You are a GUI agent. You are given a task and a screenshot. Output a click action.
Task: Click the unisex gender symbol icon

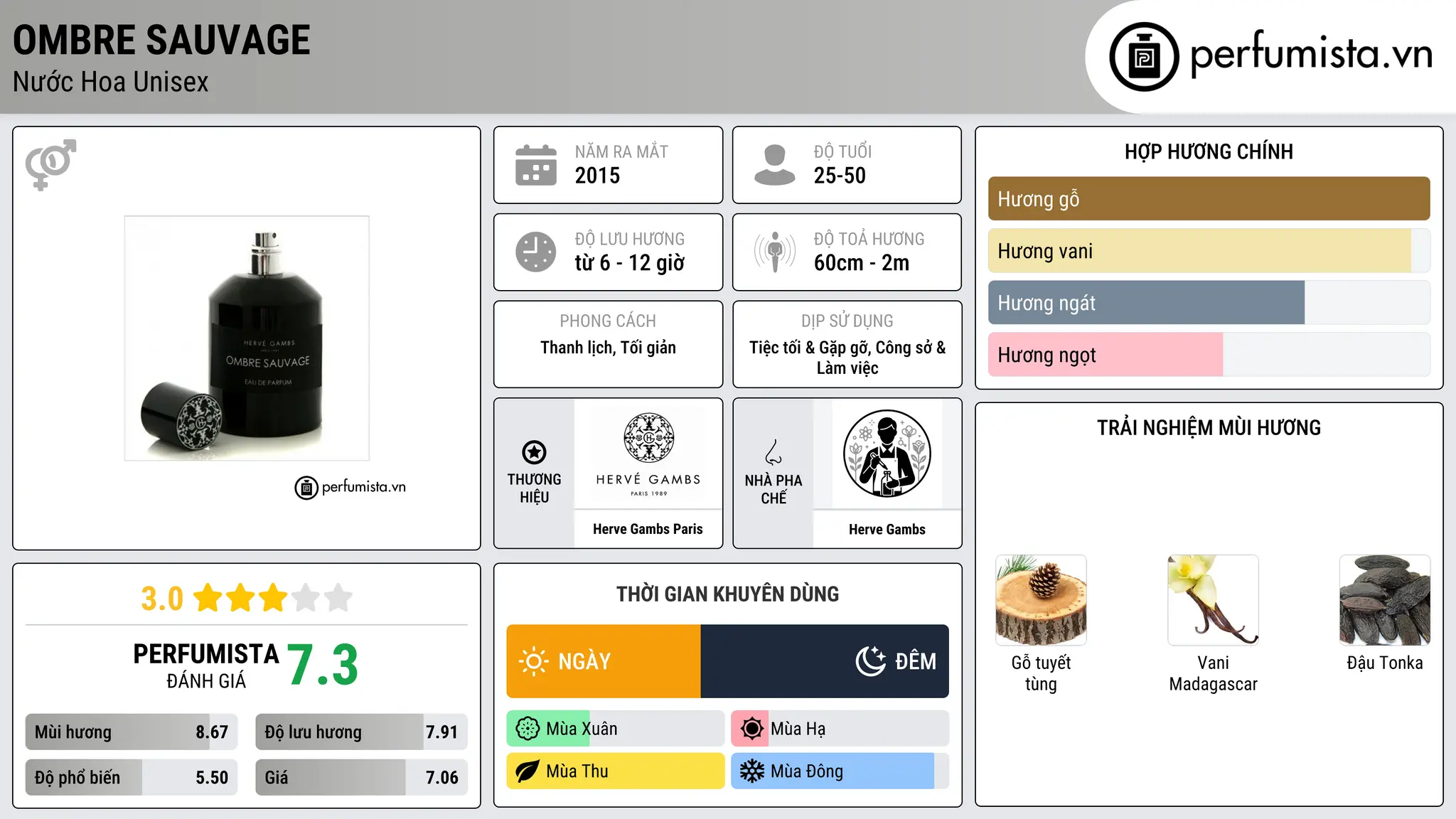50,164
